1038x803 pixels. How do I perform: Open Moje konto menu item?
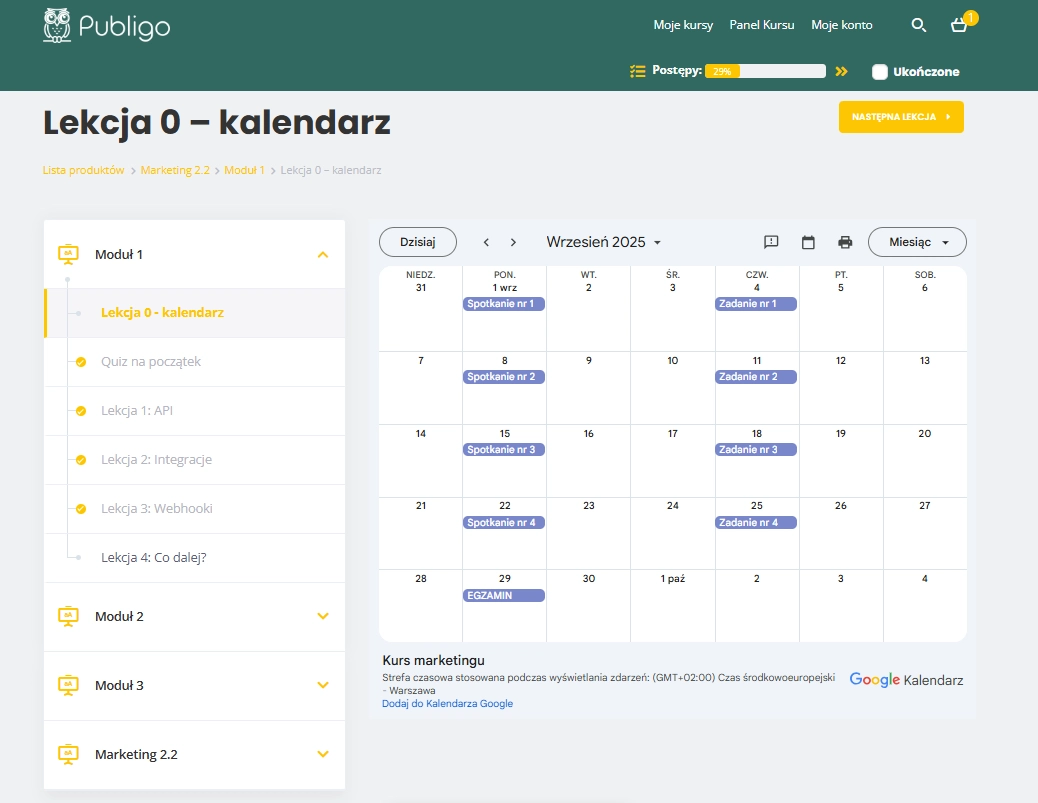point(841,25)
